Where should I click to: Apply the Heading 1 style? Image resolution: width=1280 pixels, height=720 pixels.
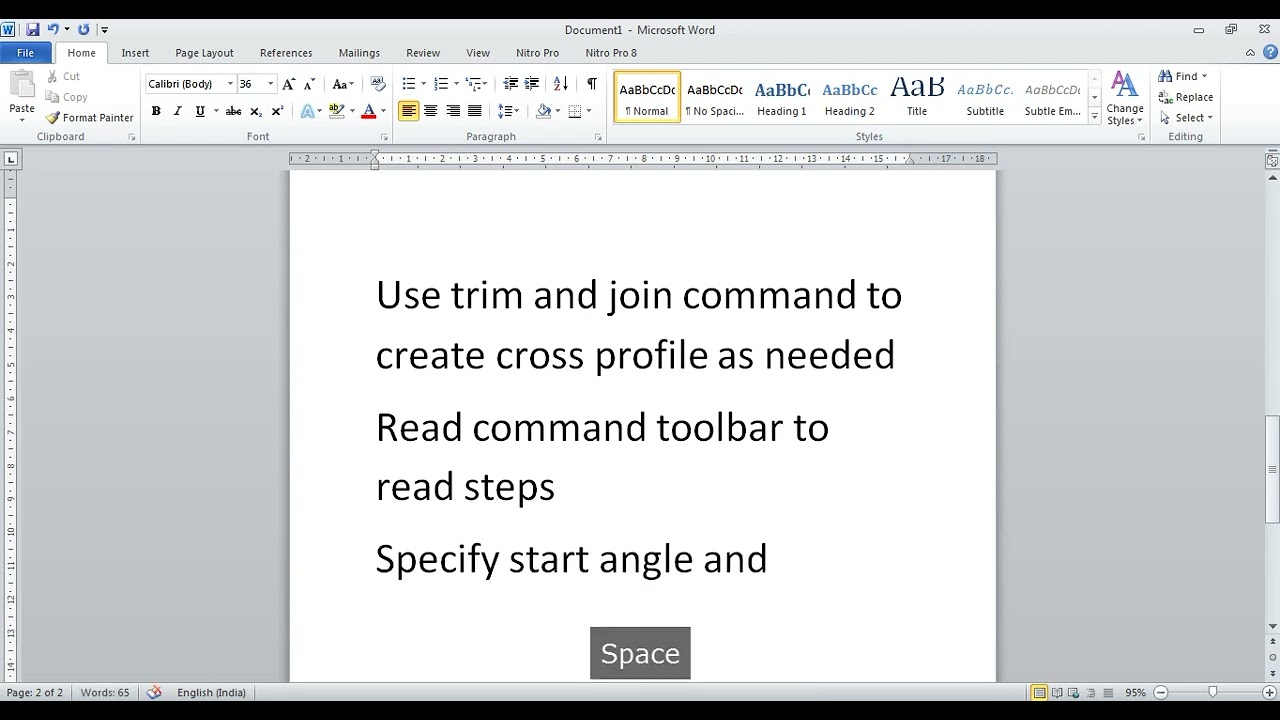click(782, 98)
